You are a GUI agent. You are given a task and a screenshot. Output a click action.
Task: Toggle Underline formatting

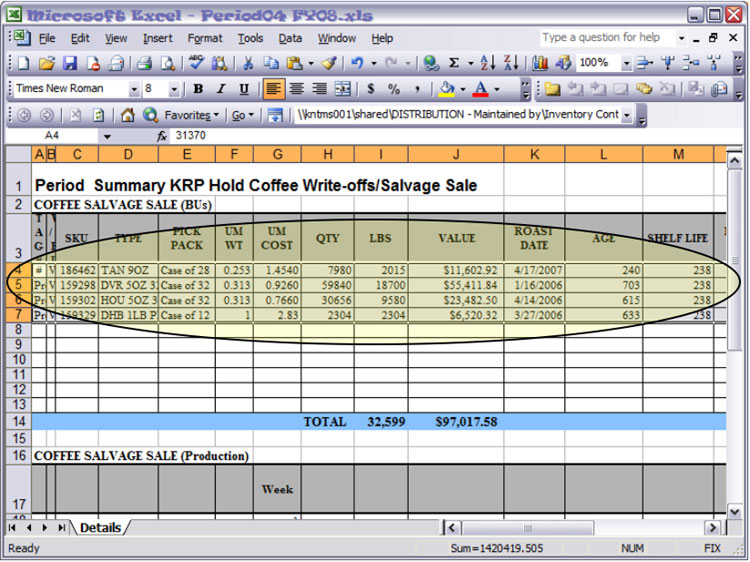click(244, 89)
